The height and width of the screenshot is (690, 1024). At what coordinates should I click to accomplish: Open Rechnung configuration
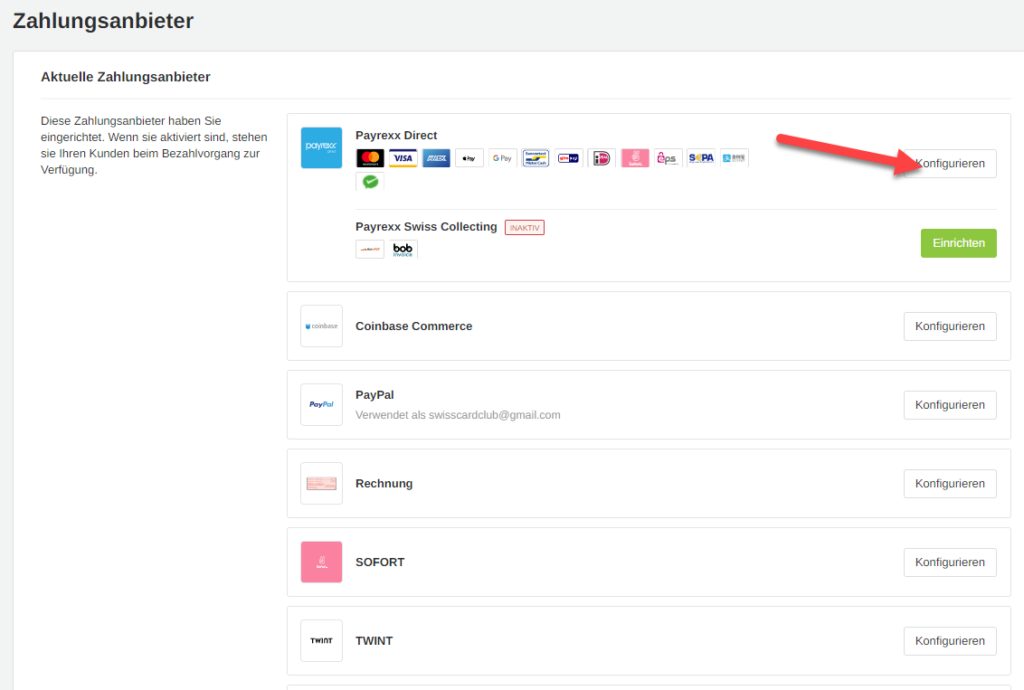(949, 483)
